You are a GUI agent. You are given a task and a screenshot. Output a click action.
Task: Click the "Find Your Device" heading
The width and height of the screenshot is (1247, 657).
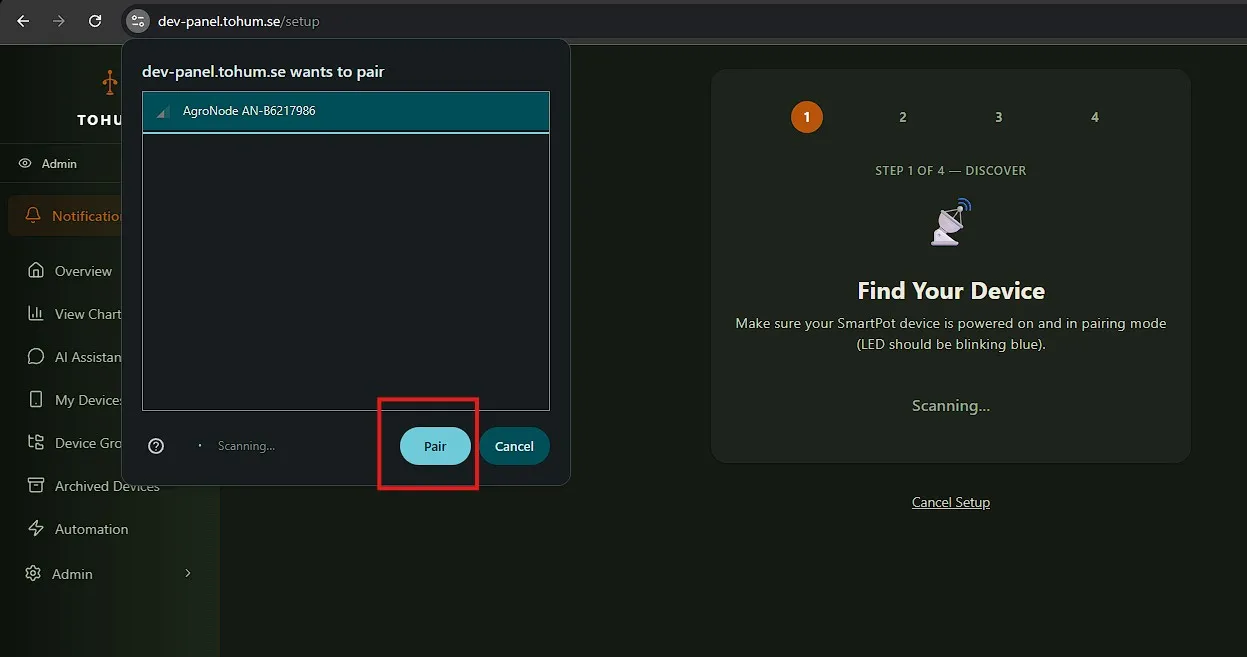point(951,291)
